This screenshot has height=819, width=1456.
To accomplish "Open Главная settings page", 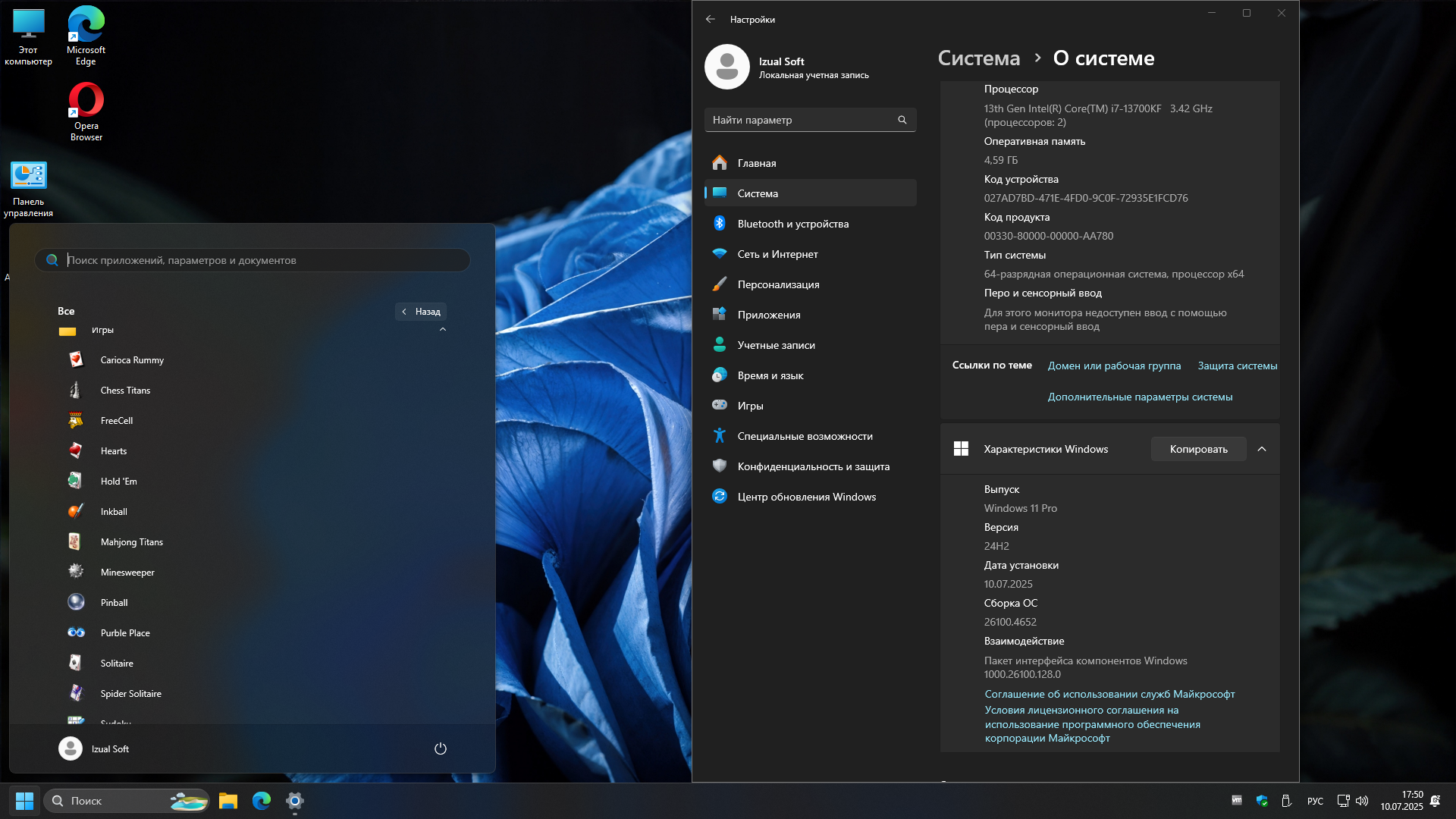I will click(810, 163).
